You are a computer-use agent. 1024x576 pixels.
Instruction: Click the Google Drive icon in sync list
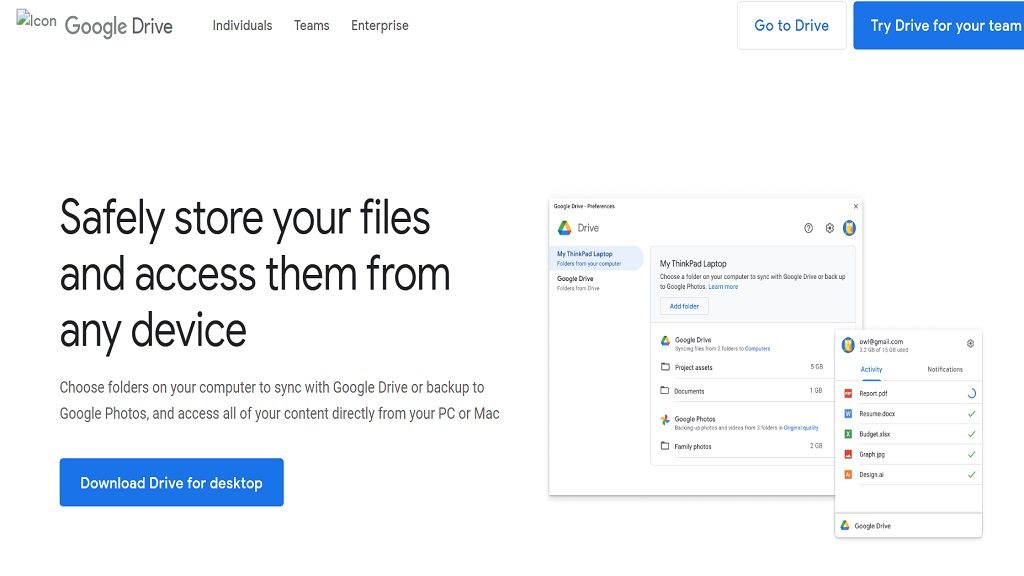[665, 341]
